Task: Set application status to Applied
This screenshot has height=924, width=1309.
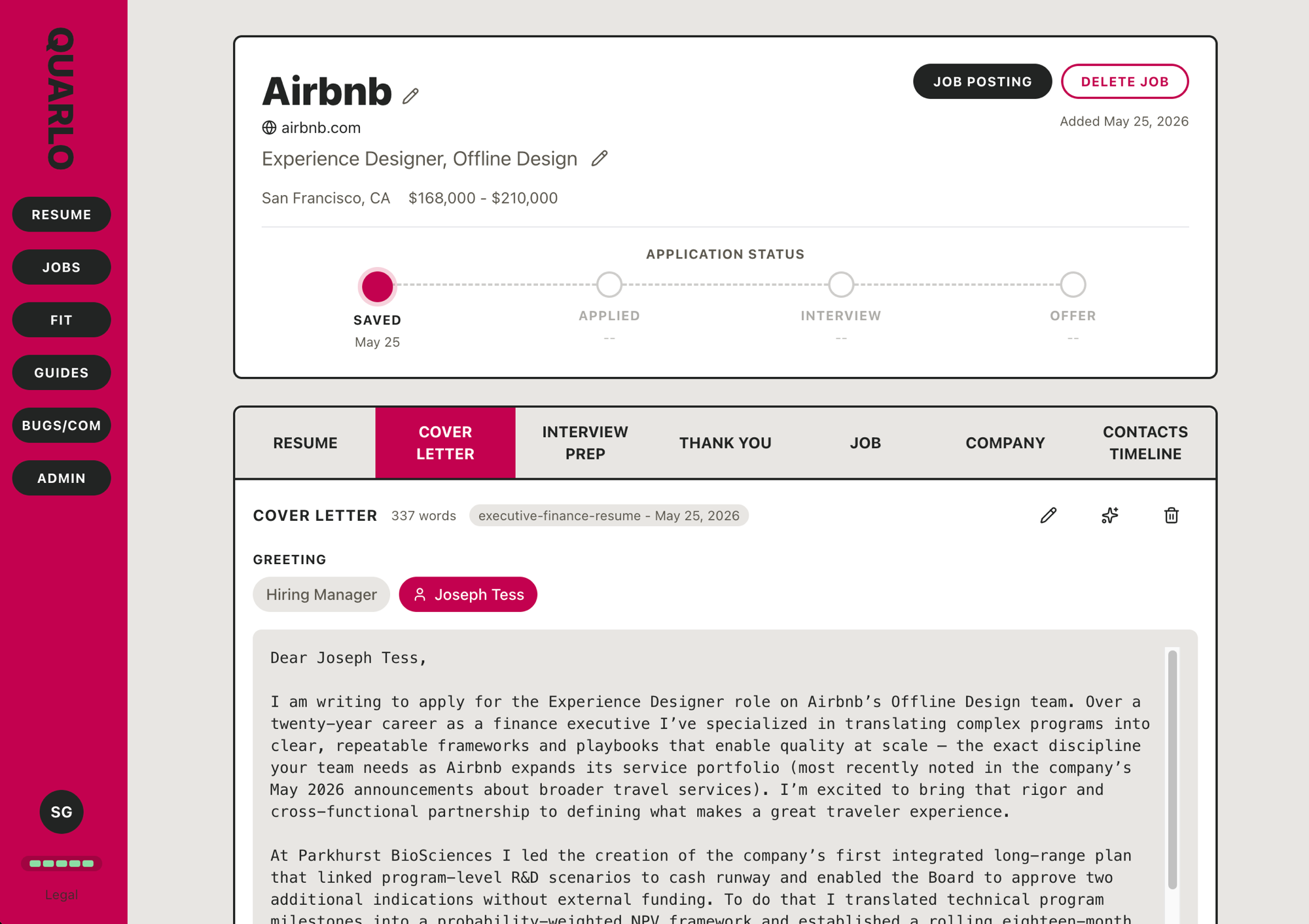Action: click(609, 285)
